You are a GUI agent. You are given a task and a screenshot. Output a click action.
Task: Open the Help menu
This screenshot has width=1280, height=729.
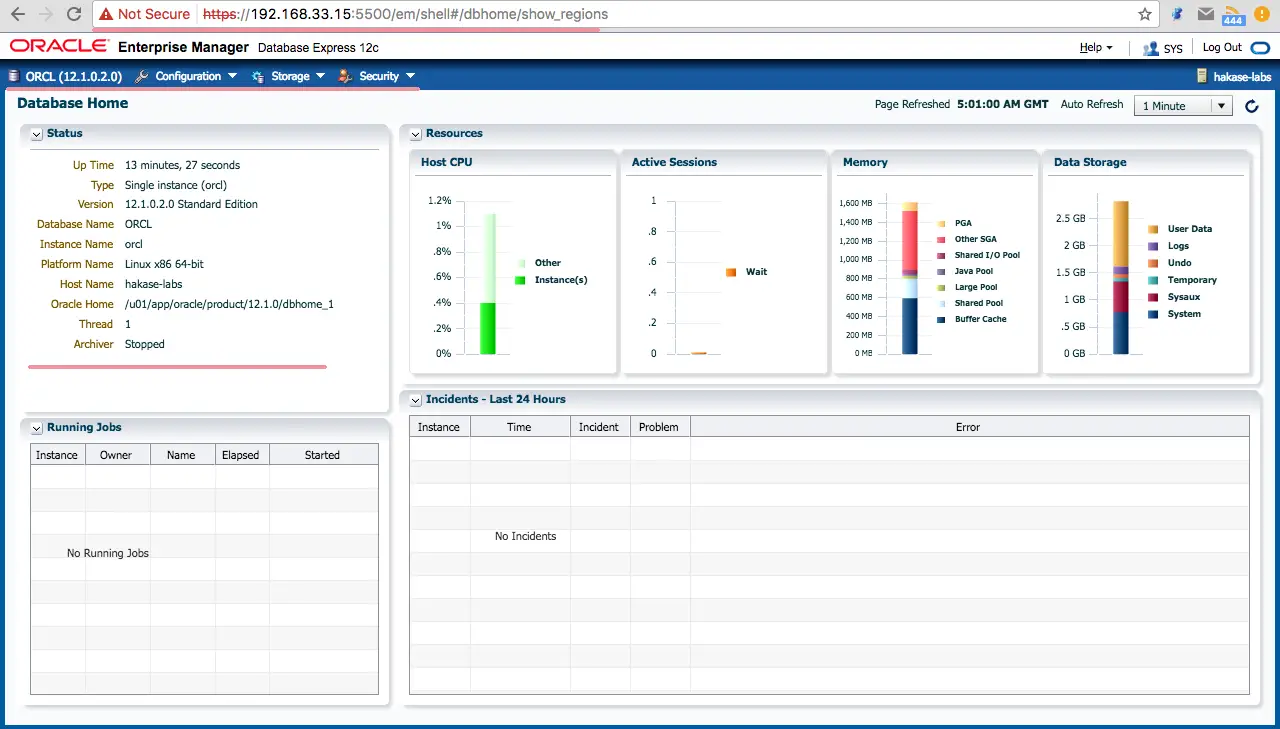coord(1090,47)
